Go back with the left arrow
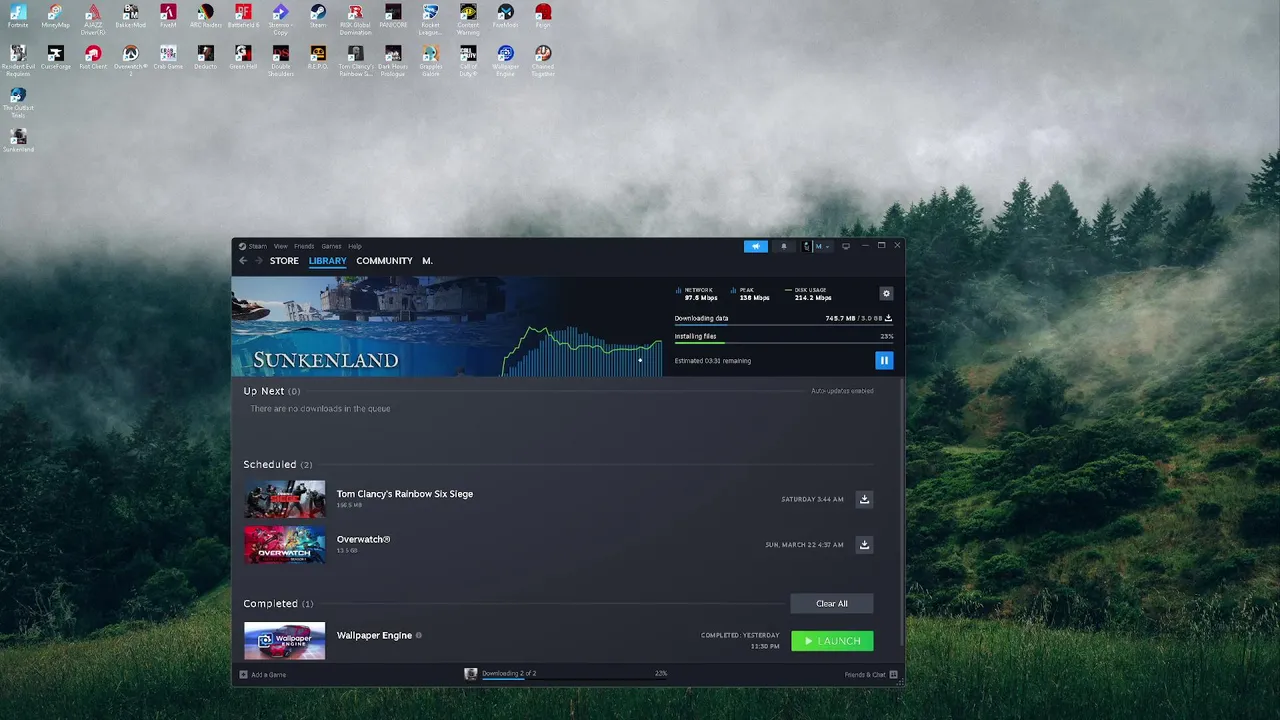This screenshot has height=720, width=1280. pos(243,261)
